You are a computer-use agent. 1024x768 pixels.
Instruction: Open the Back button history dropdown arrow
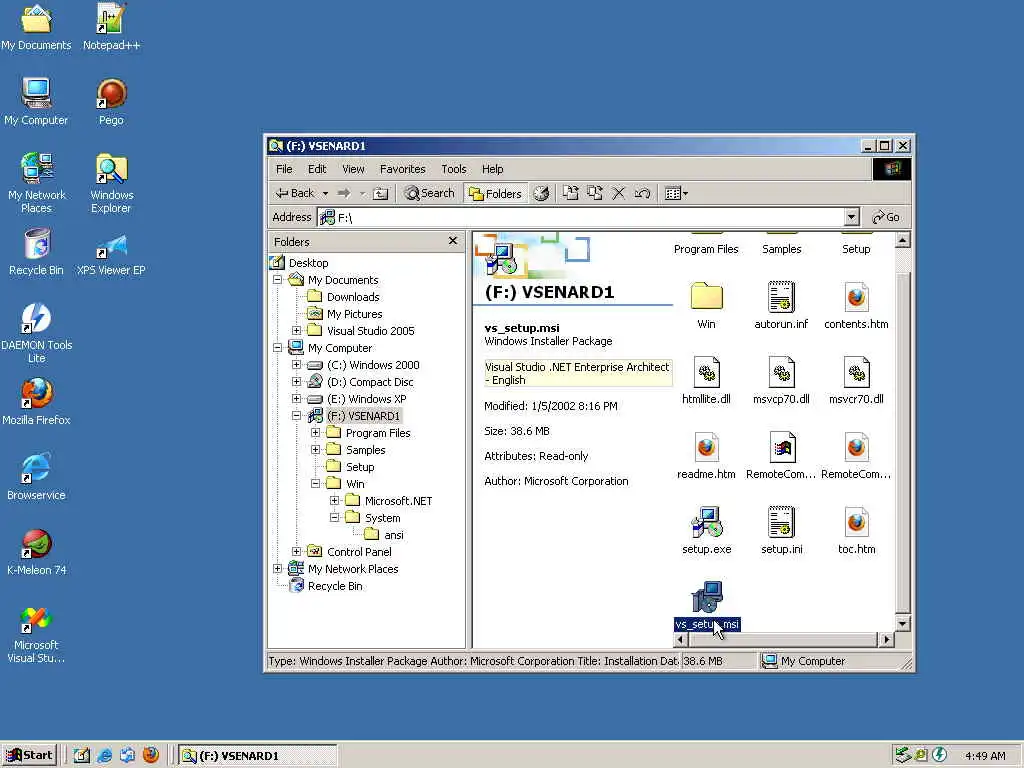(x=325, y=193)
